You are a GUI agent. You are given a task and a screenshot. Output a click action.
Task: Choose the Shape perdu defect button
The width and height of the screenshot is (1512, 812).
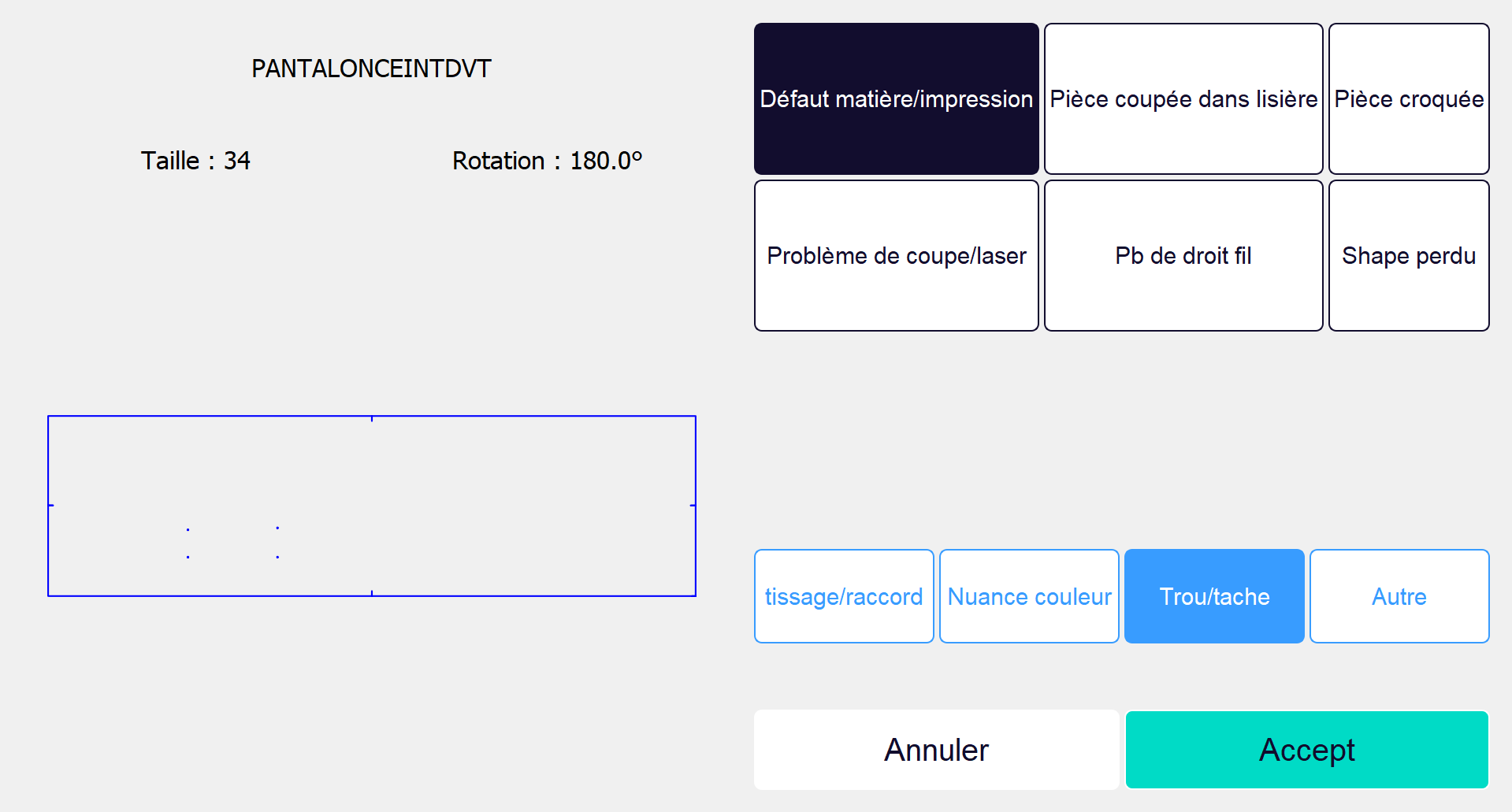(1408, 255)
